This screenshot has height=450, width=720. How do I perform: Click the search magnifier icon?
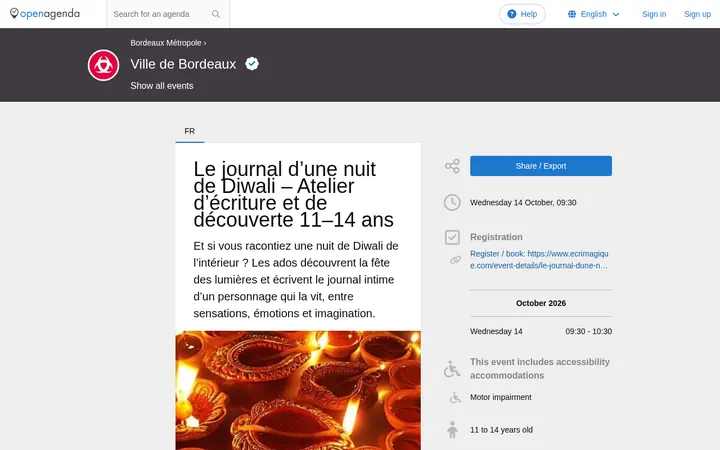[216, 14]
